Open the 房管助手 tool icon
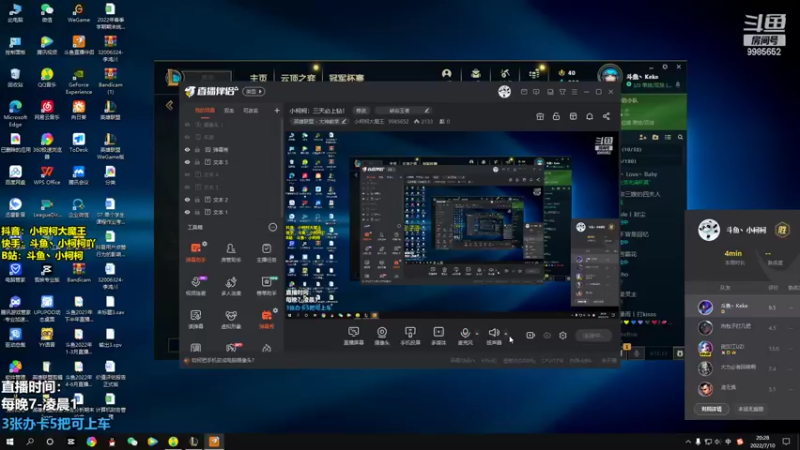Viewport: 800px width, 450px height. (231, 252)
